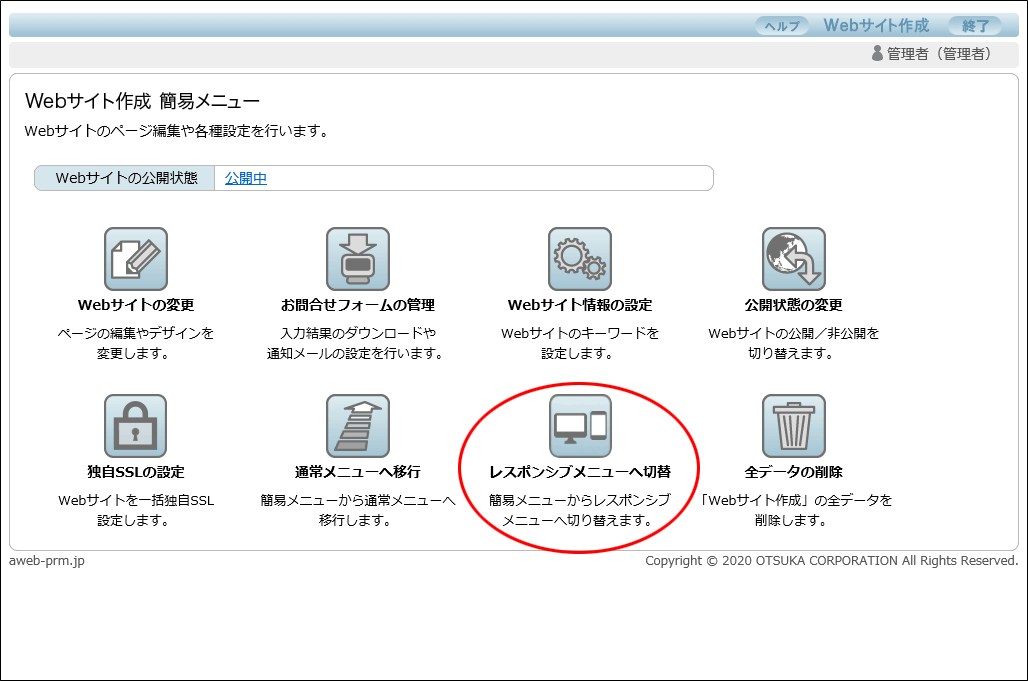Click the Webサイトの変更 pencil icon
1028x681 pixels.
136,259
